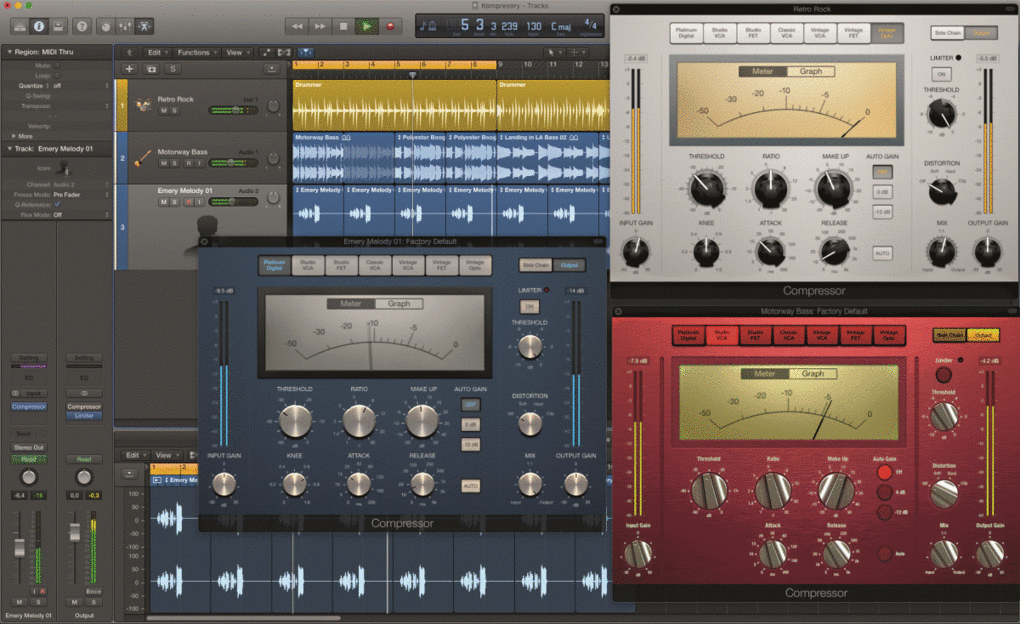1020x624 pixels.
Task: Start recording with the red Record button
Action: [390, 26]
